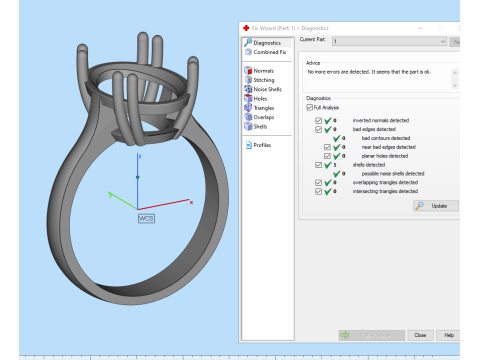The image size is (480, 360).
Task: Click the WCS label in viewport
Action: [146, 218]
